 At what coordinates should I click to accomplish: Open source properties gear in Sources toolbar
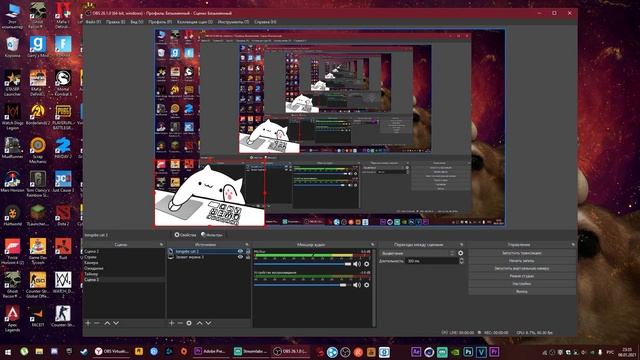coord(189,323)
